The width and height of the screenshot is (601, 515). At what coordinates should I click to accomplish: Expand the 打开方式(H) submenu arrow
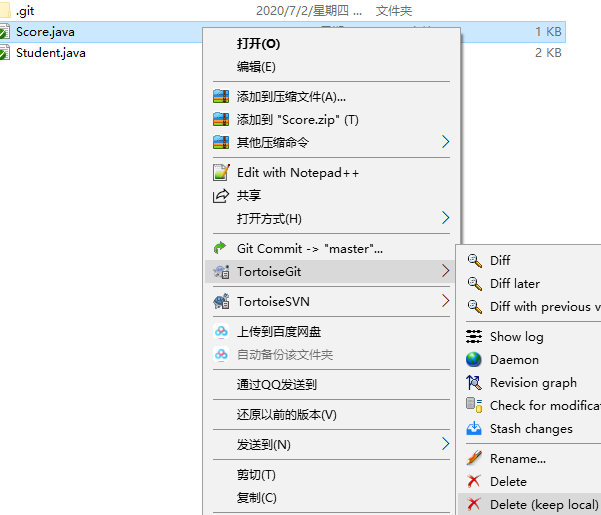(445, 218)
